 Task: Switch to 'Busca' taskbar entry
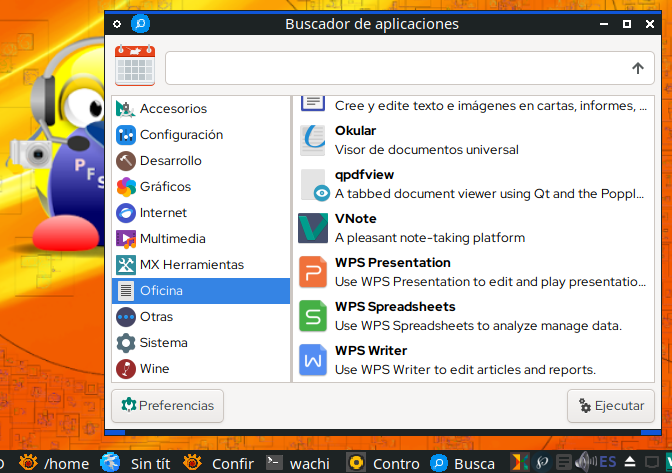click(462, 463)
